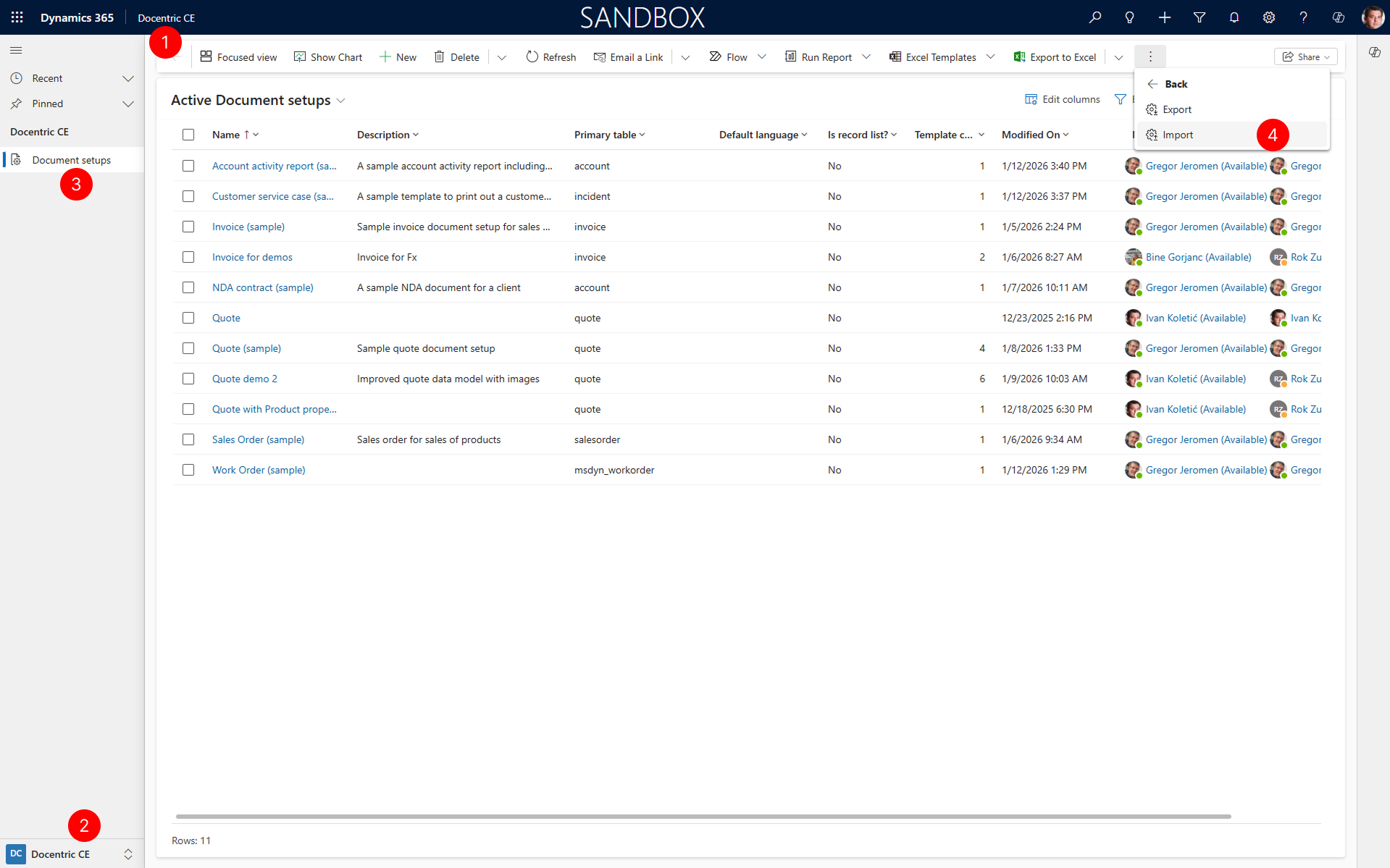Open the Quote with Product prope... record
Viewport: 1390px width, 868px height.
tap(275, 409)
